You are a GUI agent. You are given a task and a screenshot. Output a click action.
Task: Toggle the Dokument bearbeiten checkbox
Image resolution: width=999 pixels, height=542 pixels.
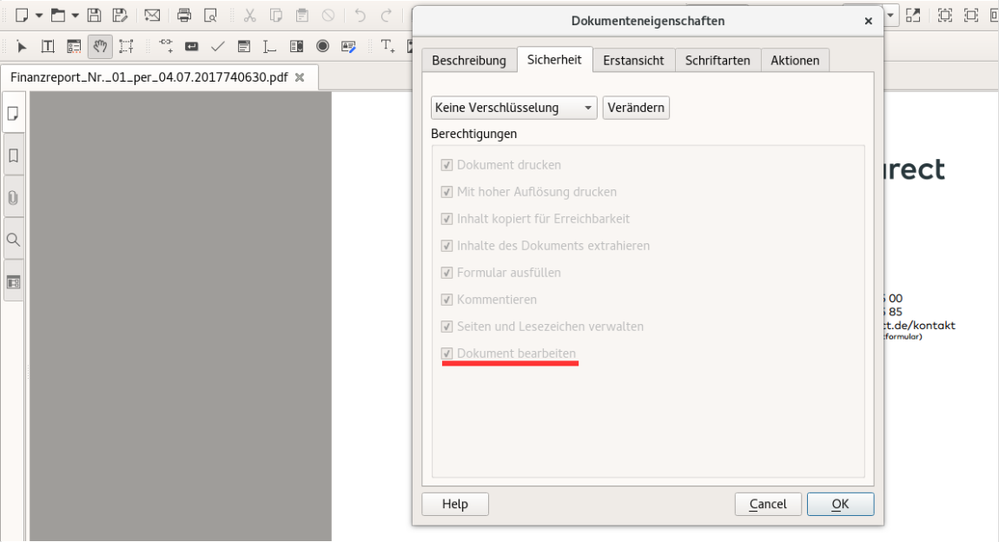[x=447, y=354]
